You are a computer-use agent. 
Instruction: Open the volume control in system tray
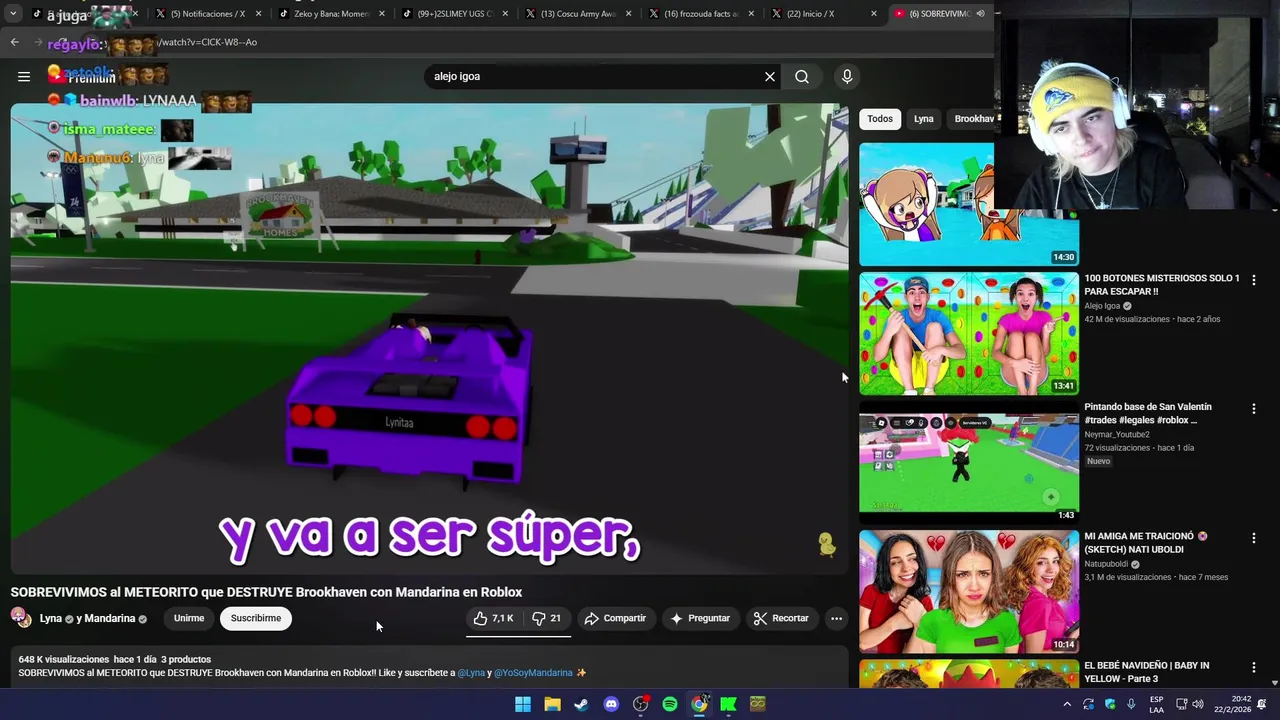click(x=1198, y=704)
